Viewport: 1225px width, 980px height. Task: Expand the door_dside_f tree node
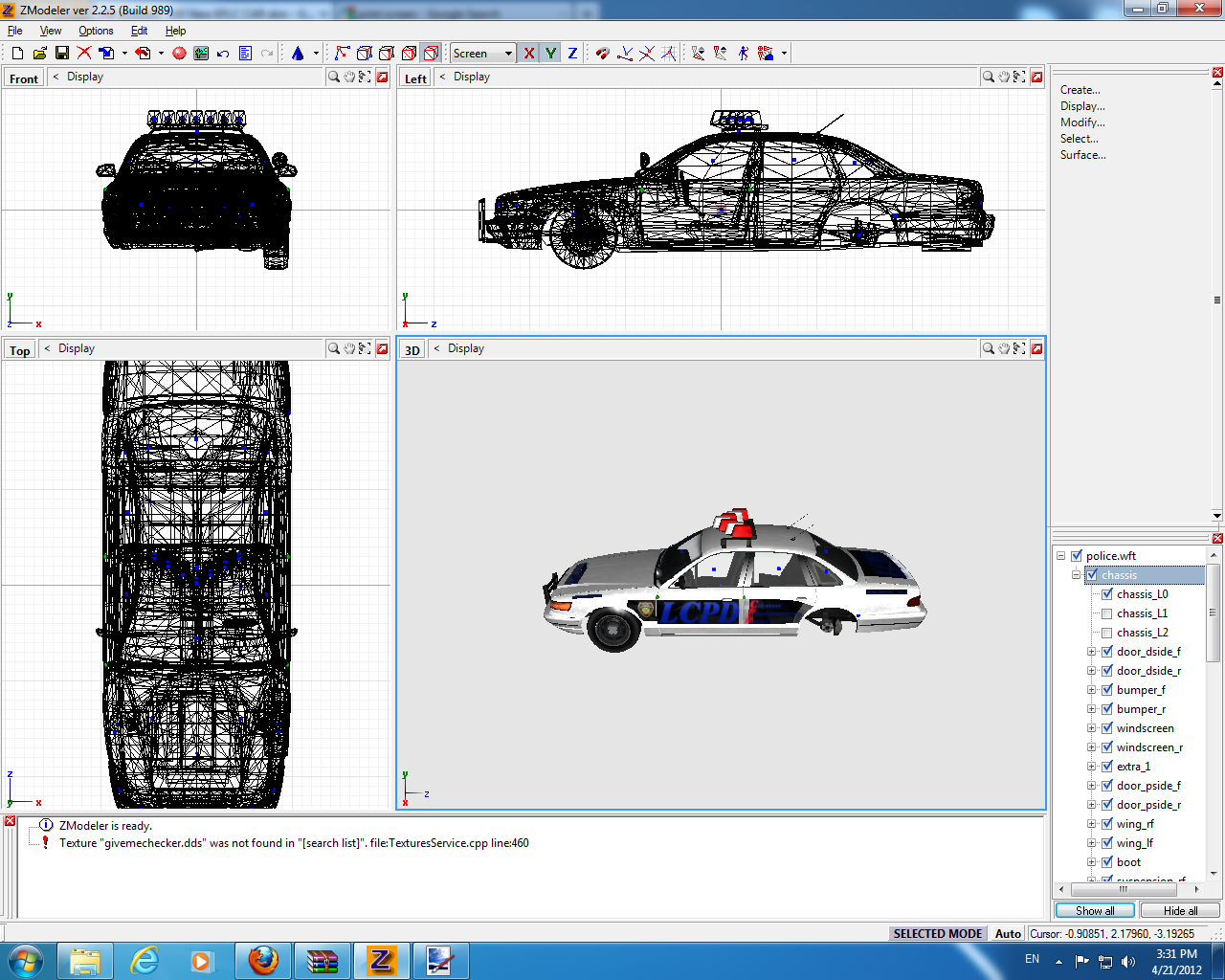[x=1091, y=652]
